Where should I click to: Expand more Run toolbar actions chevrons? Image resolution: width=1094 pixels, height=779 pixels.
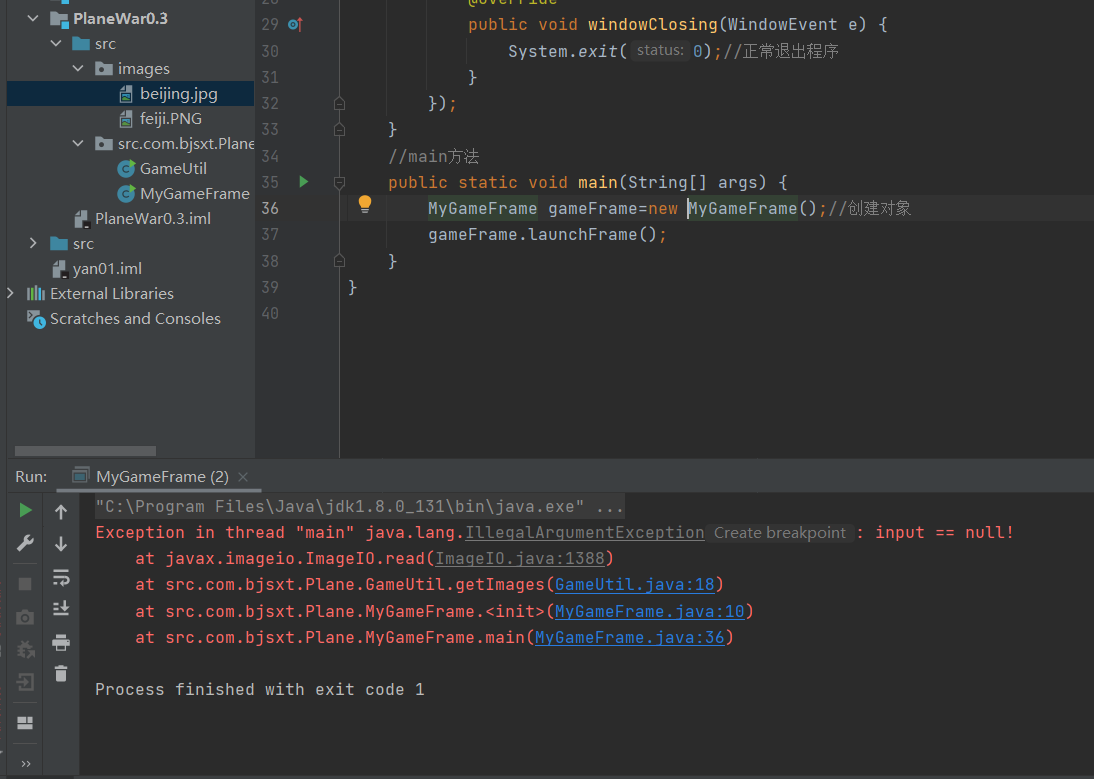tap(26, 764)
